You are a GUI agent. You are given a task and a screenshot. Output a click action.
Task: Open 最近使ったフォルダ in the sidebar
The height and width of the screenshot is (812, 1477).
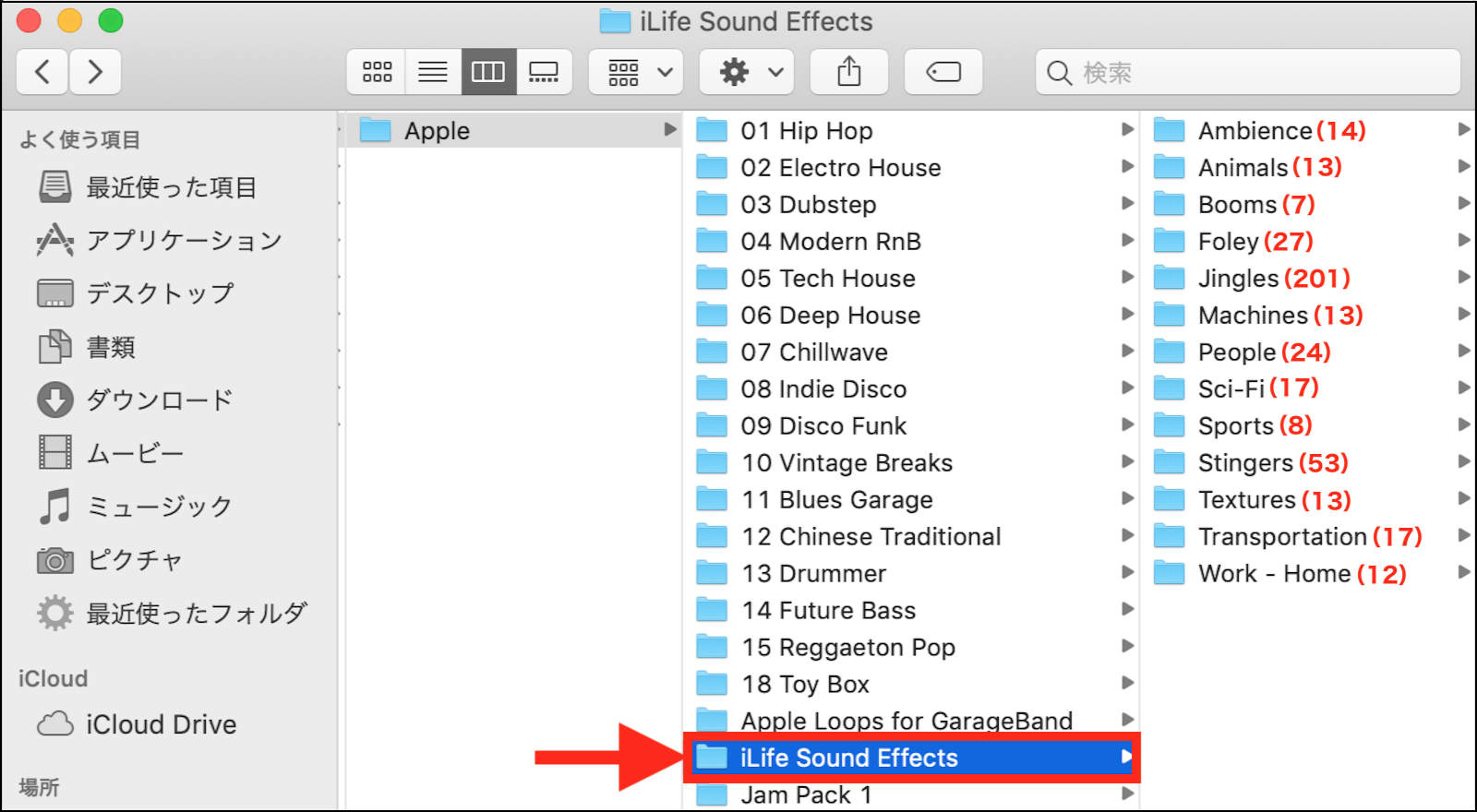(x=172, y=613)
